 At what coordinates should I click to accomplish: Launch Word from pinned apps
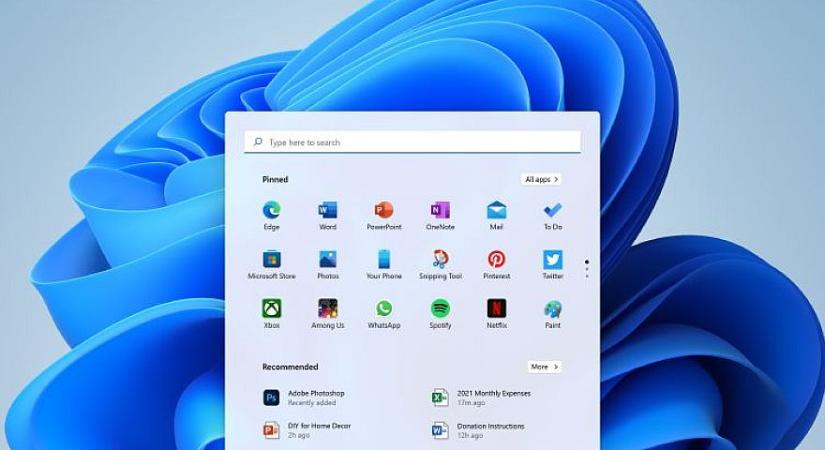pyautogui.click(x=327, y=211)
